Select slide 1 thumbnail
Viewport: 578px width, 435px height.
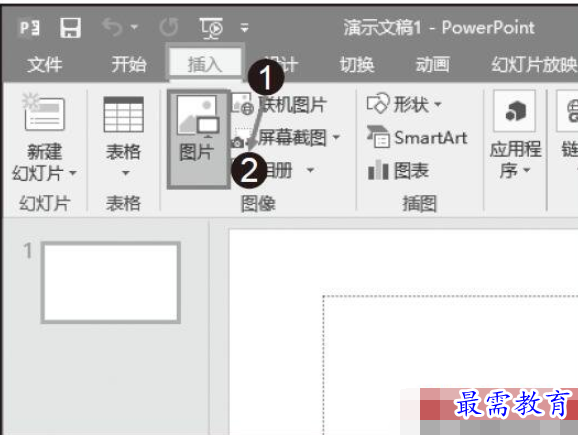111,283
